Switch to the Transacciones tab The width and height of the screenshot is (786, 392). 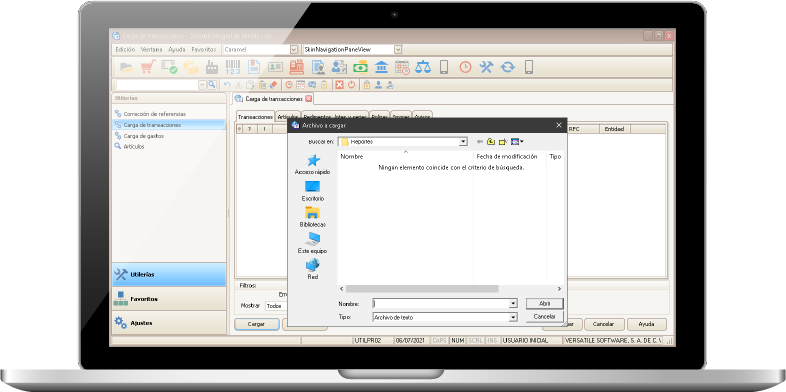(255, 117)
